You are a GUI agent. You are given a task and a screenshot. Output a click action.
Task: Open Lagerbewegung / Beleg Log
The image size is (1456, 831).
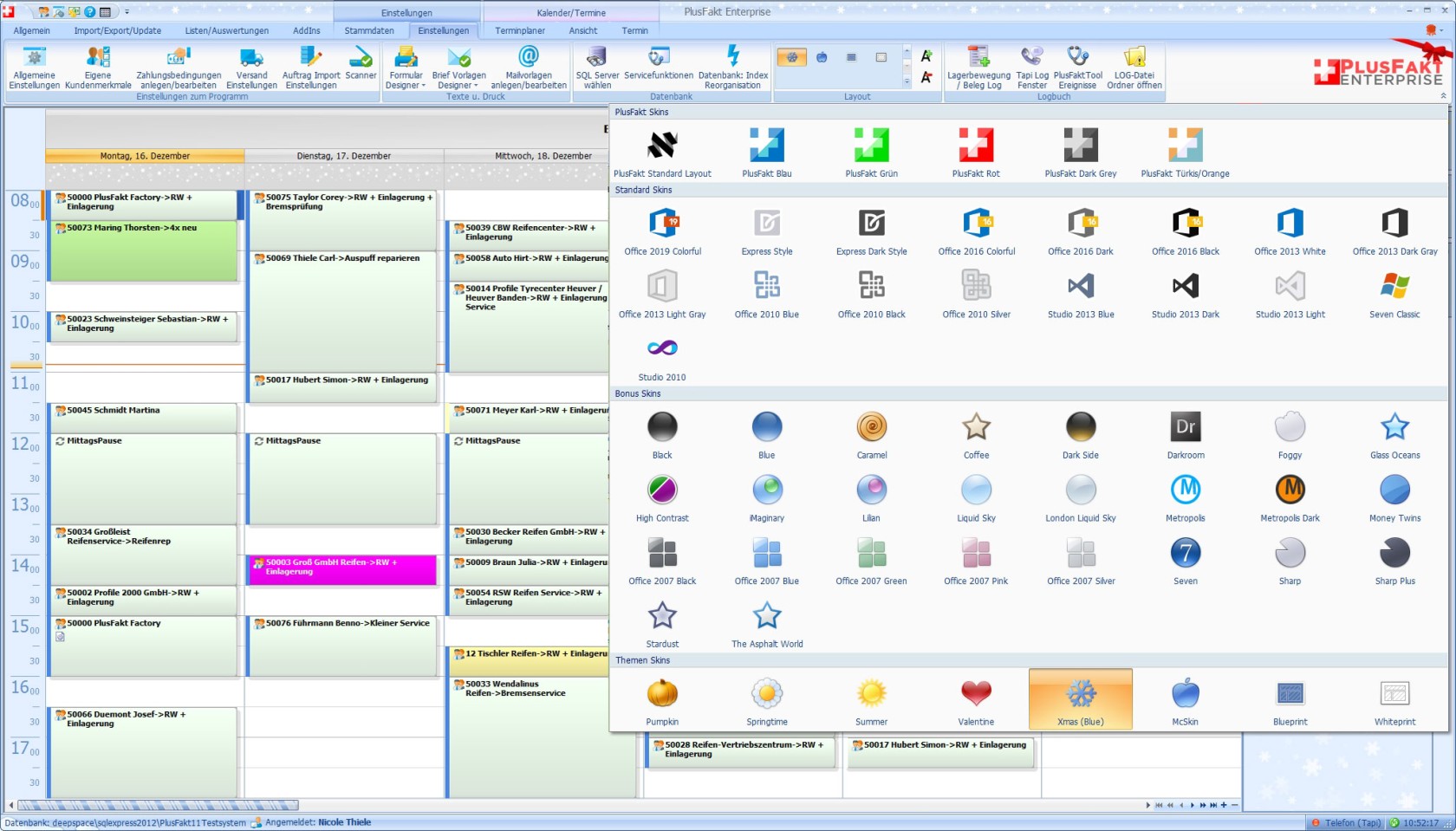pos(978,68)
